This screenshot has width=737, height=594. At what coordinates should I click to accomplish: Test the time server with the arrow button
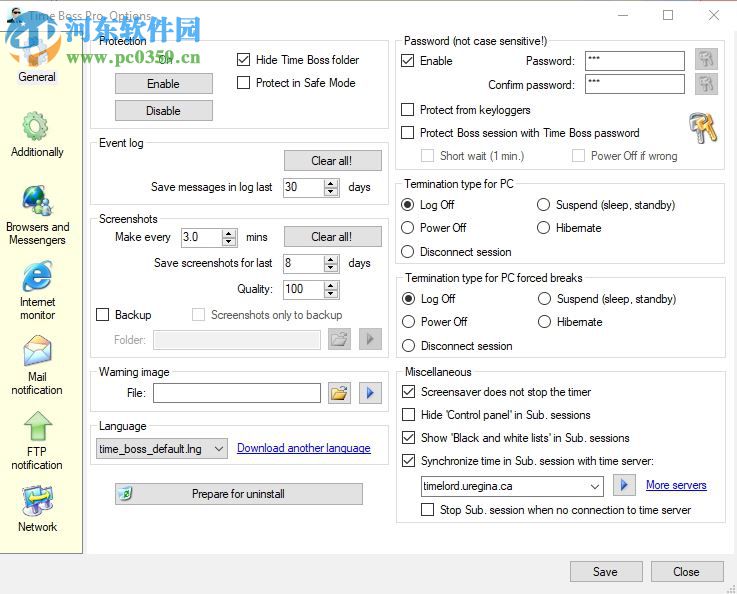pyautogui.click(x=624, y=485)
